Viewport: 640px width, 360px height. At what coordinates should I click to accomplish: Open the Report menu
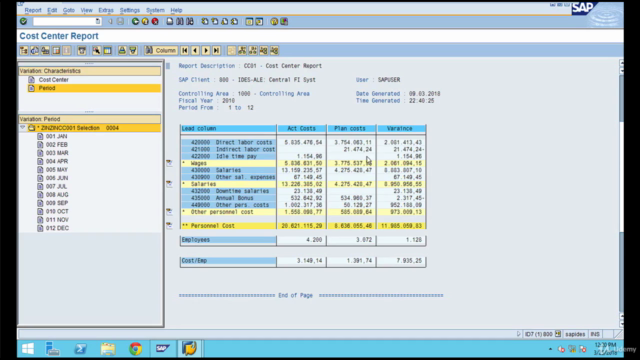click(x=33, y=10)
